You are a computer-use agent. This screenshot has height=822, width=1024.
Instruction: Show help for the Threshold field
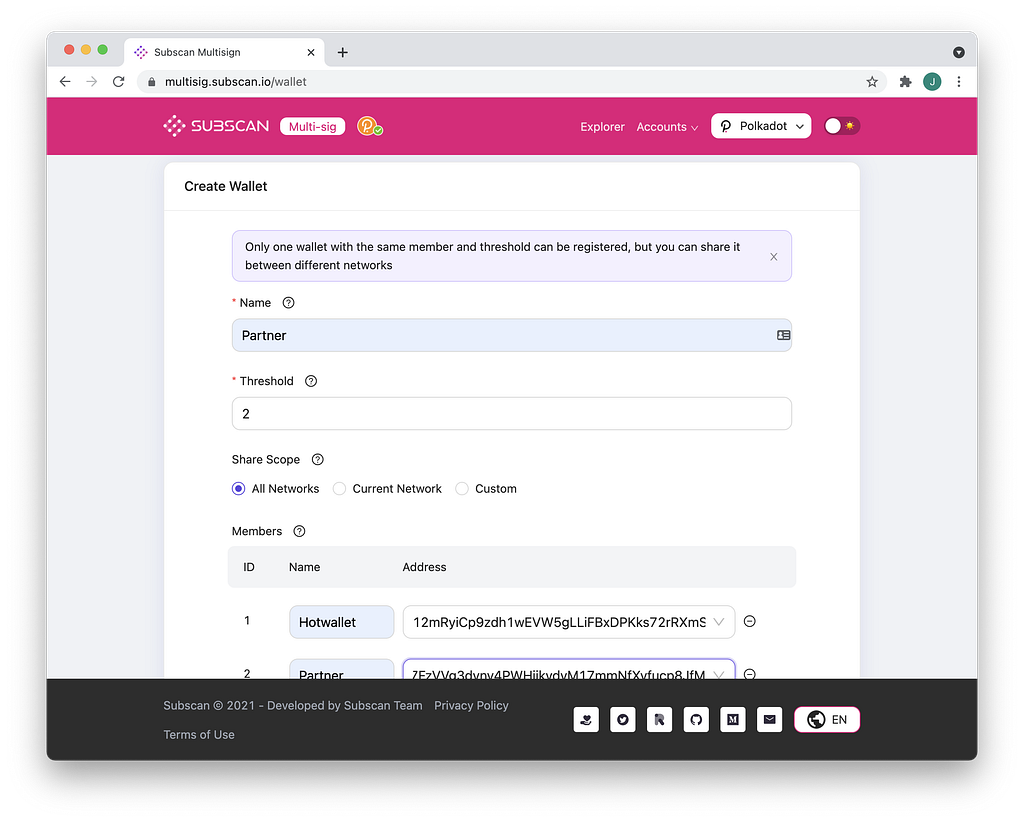[311, 381]
